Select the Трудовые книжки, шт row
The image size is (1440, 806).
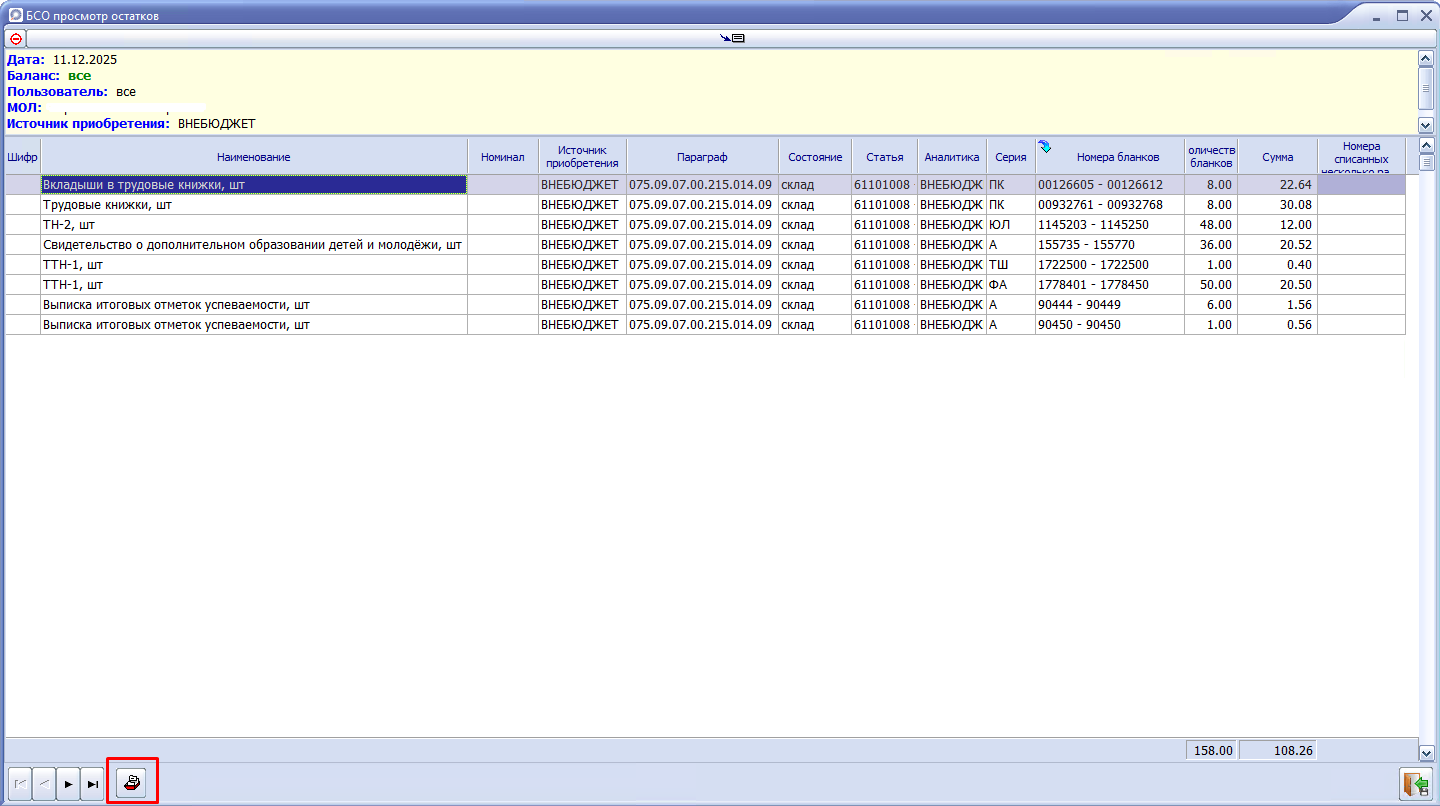(254, 205)
